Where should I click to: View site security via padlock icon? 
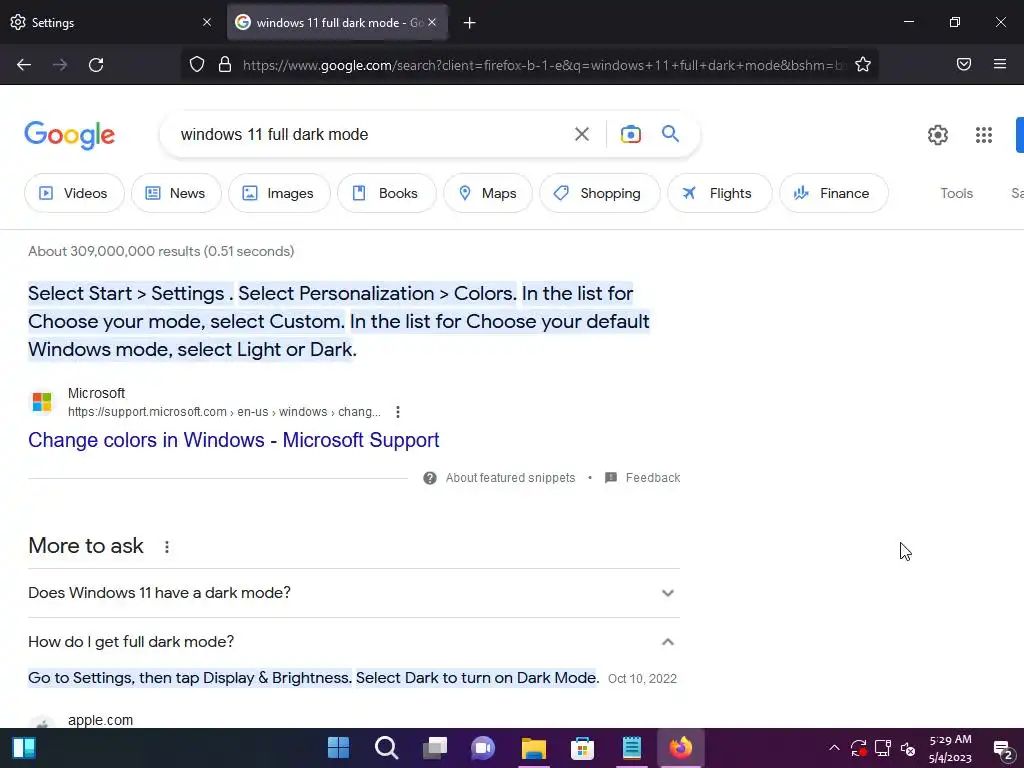pyautogui.click(x=225, y=64)
